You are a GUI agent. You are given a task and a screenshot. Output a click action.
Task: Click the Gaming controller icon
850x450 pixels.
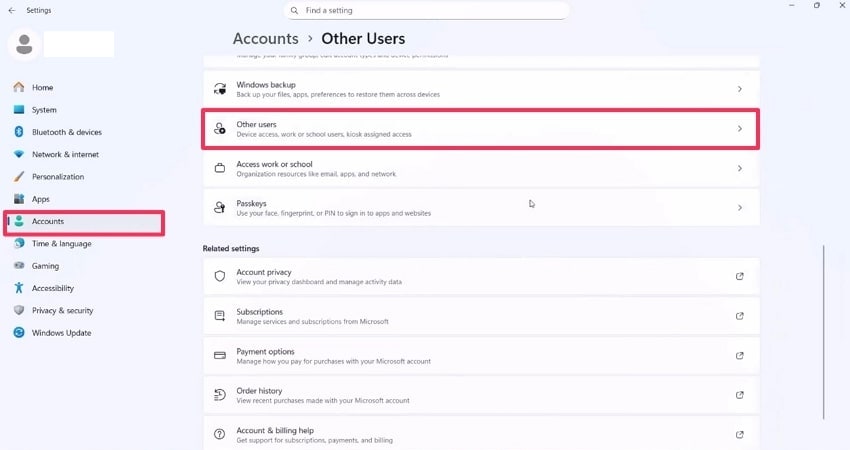tap(19, 266)
